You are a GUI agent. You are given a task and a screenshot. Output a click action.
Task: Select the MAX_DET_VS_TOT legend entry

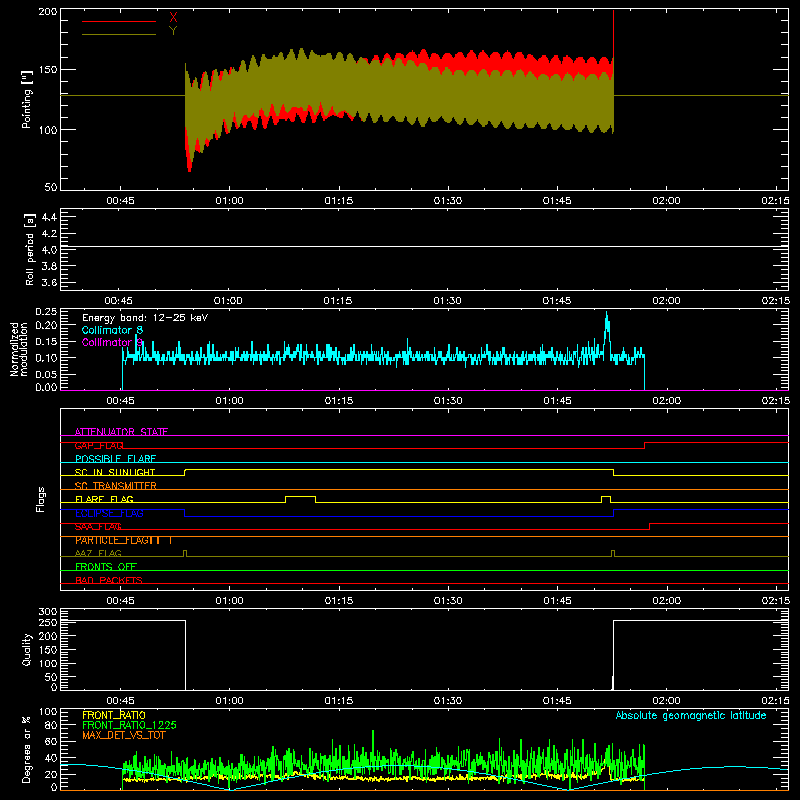pyautogui.click(x=124, y=735)
